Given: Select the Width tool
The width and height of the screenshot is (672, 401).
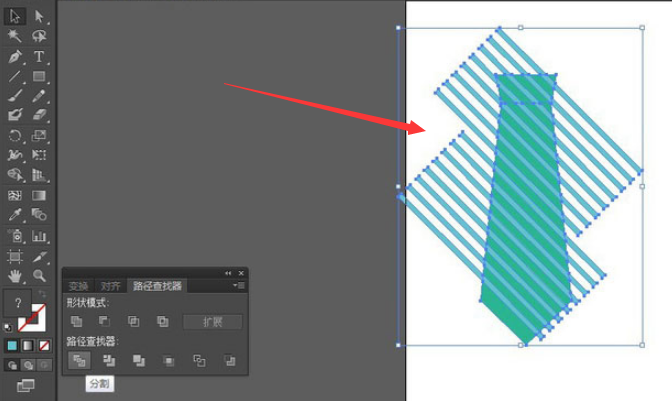Looking at the screenshot, I should 15,155.
